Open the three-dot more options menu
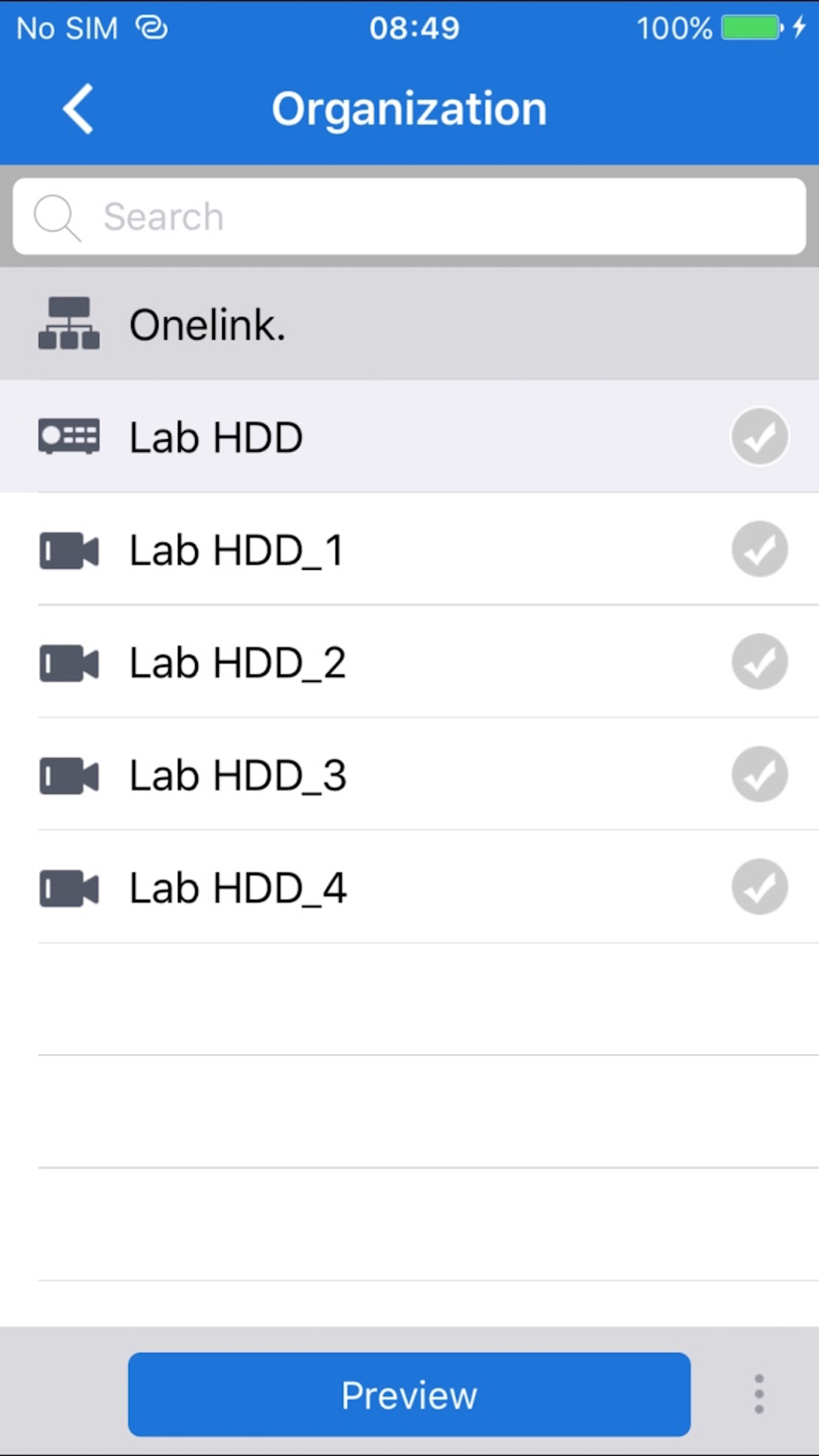819x1456 pixels. [x=759, y=1394]
